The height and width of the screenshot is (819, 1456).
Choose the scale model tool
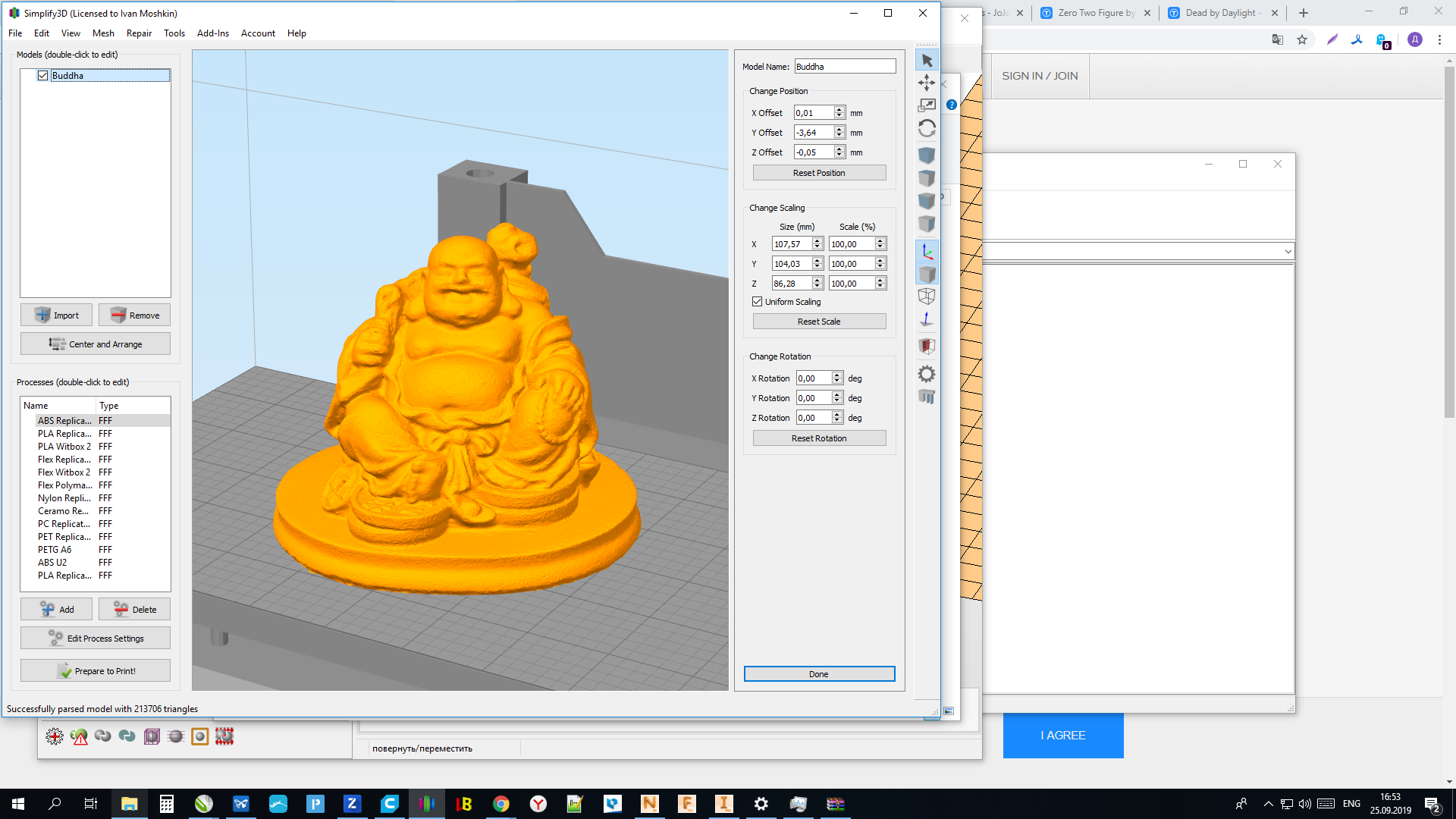(927, 105)
